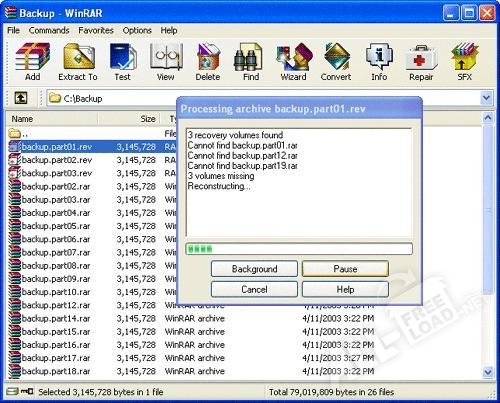Image resolution: width=500 pixels, height=403 pixels.
Task: Show archive Info
Action: coord(379,62)
